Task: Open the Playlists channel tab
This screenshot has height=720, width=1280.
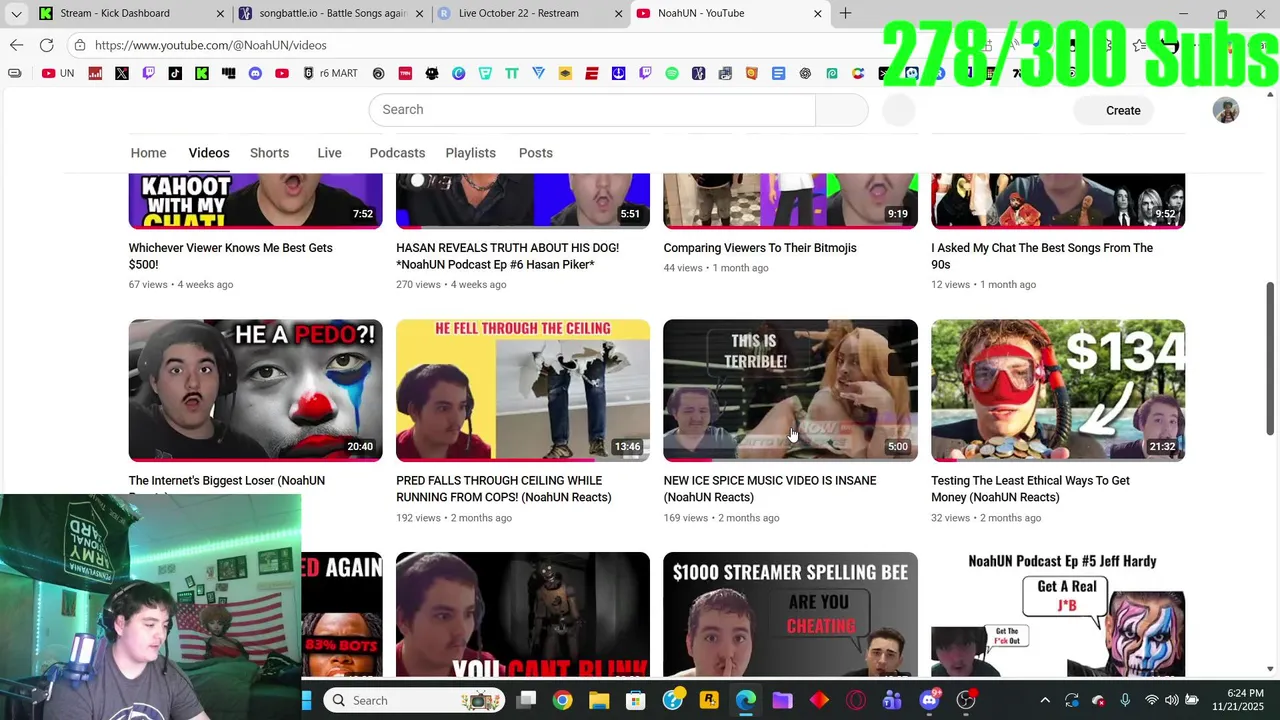Action: pos(470,153)
